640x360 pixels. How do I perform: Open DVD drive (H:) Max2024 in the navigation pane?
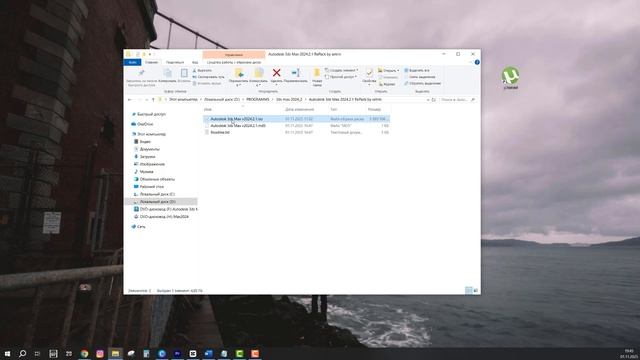[164, 217]
